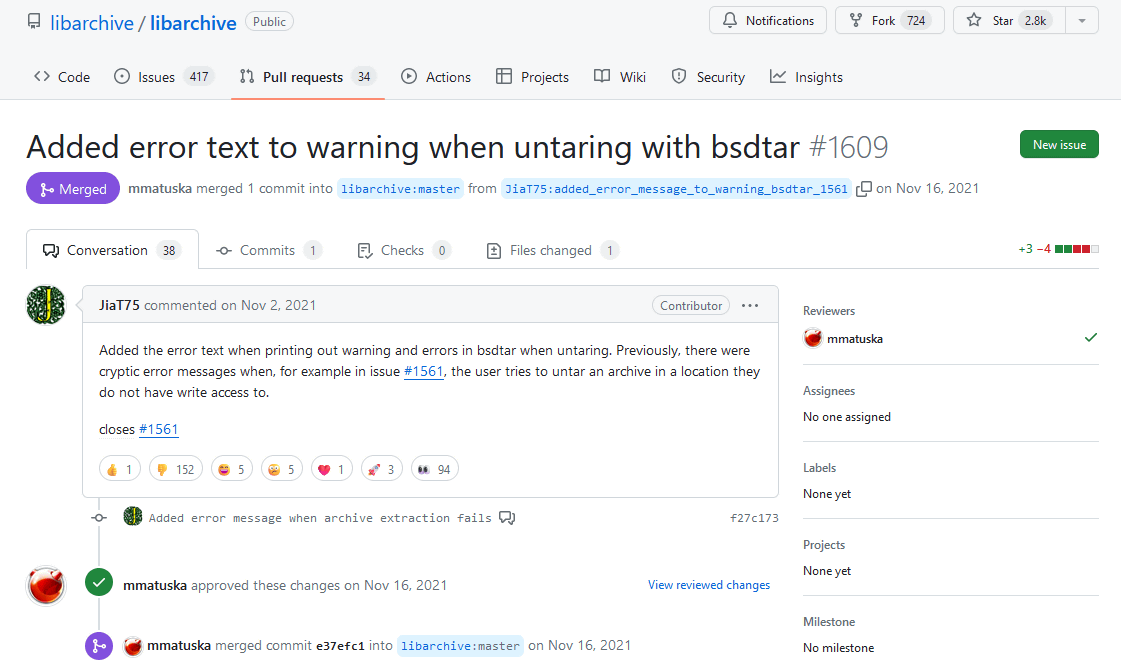1121x660 pixels.
Task: Open the Commits tab
Action: click(x=268, y=250)
